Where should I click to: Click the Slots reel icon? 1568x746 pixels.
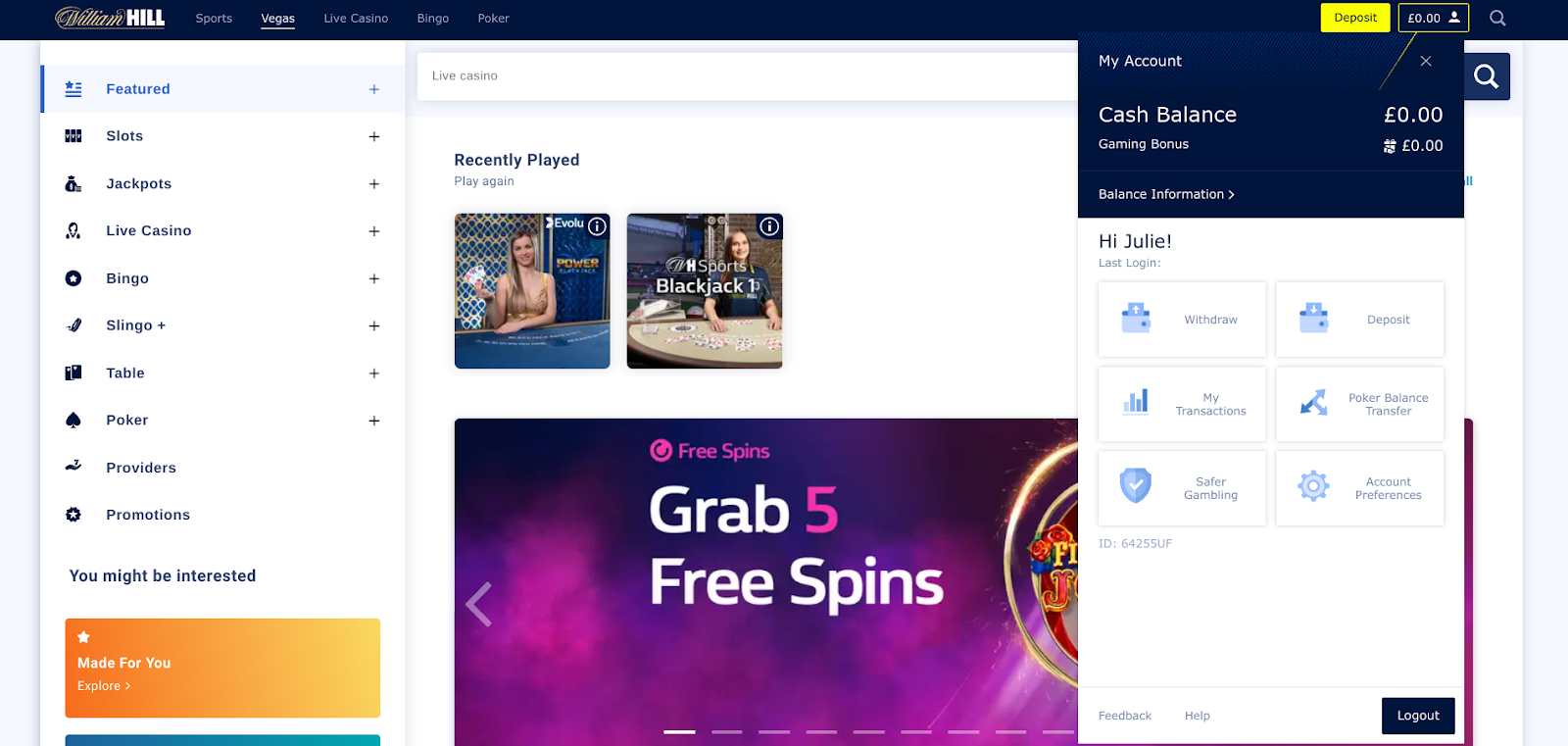pyautogui.click(x=73, y=136)
